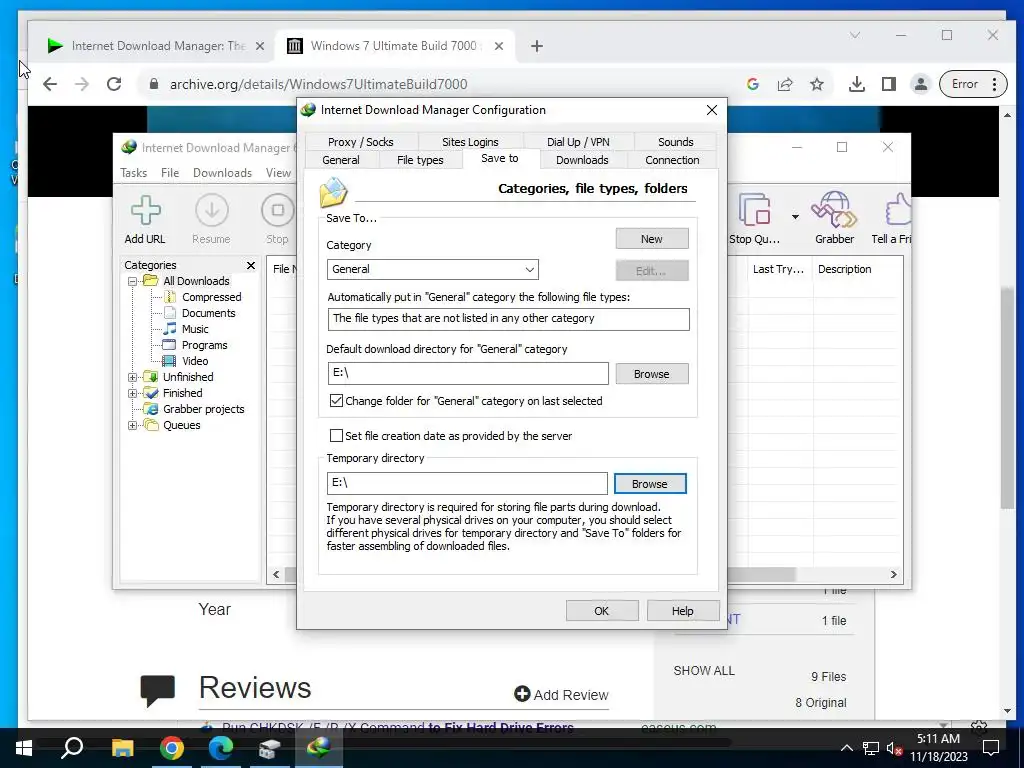This screenshot has height=768, width=1024.
Task: Click SHOW ALL link on archive page
Action: pos(704,671)
